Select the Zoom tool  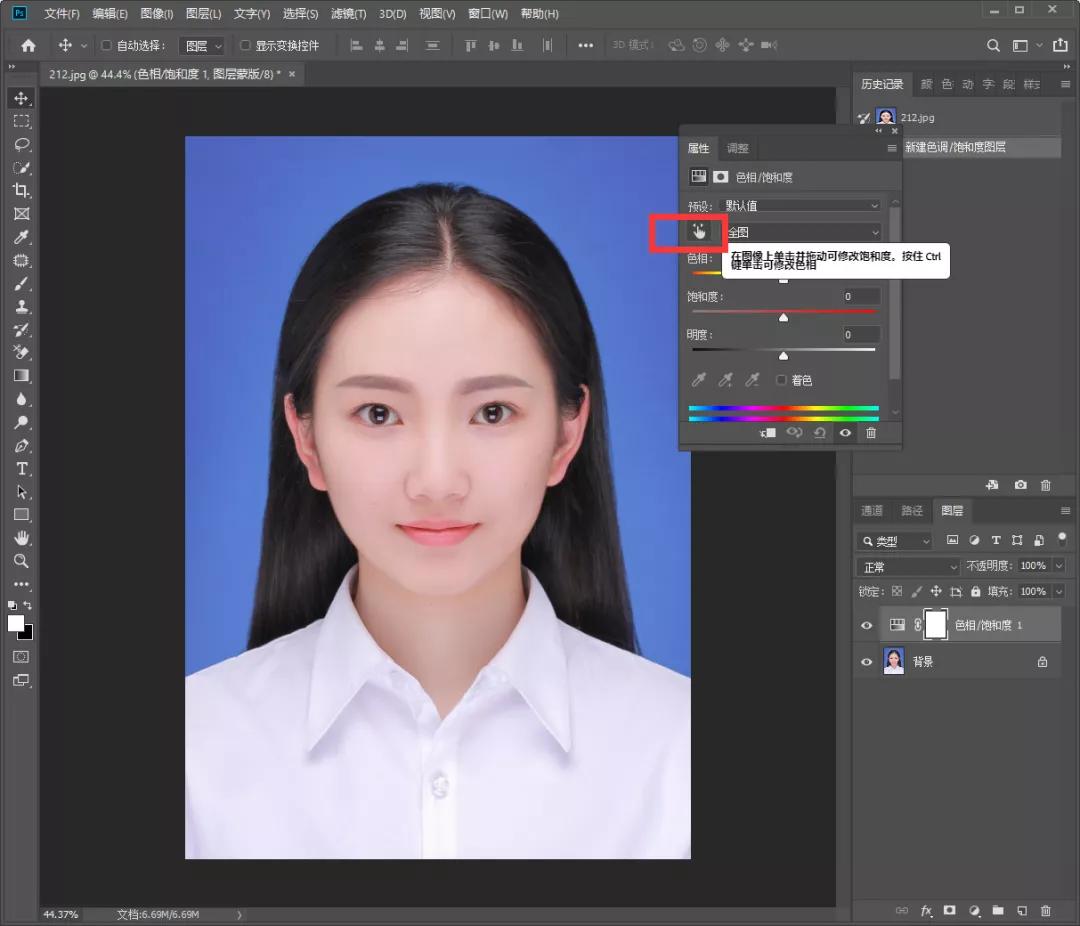click(21, 561)
